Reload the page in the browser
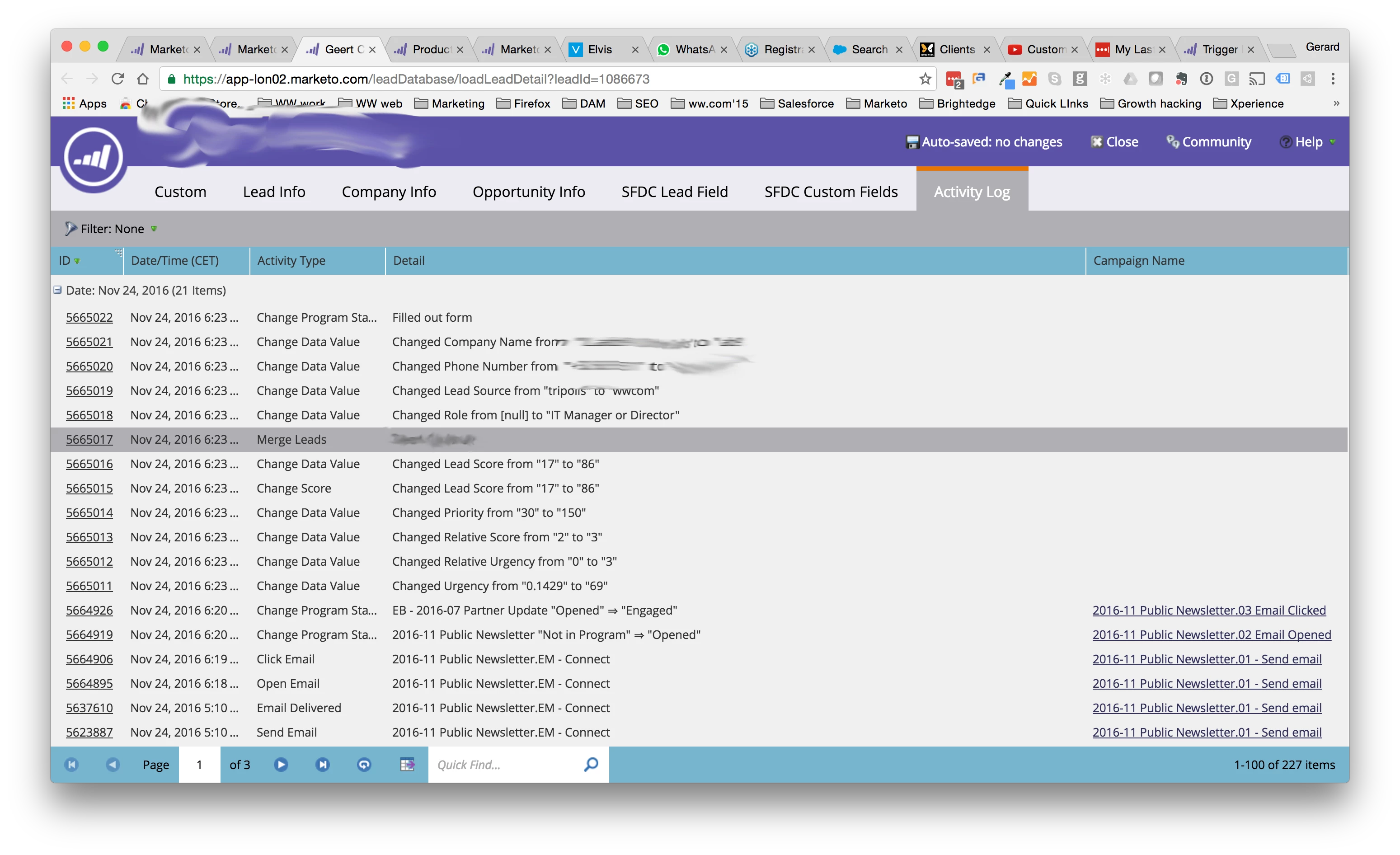The height and width of the screenshot is (855, 1400). pyautogui.click(x=117, y=79)
